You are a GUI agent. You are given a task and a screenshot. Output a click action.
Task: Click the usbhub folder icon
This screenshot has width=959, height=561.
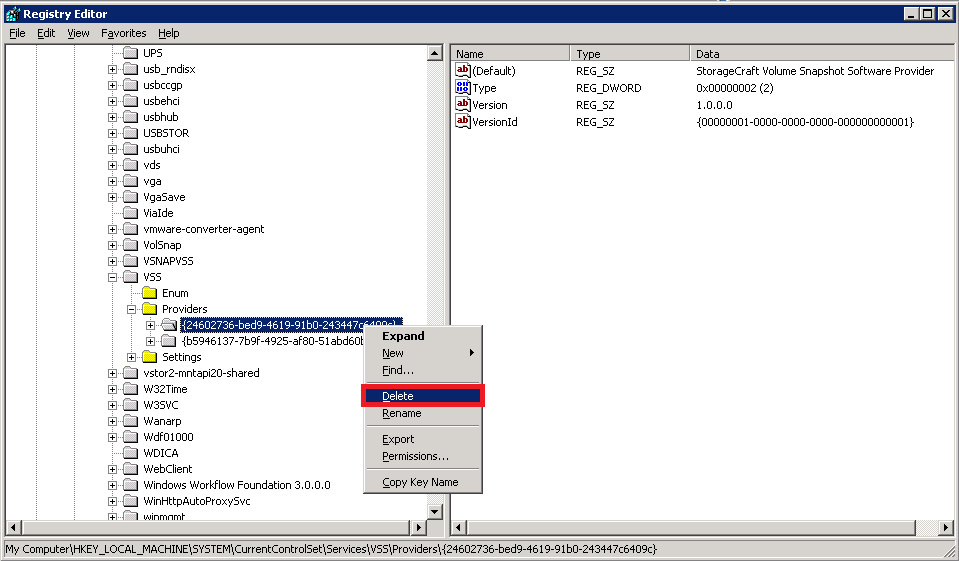coord(130,116)
